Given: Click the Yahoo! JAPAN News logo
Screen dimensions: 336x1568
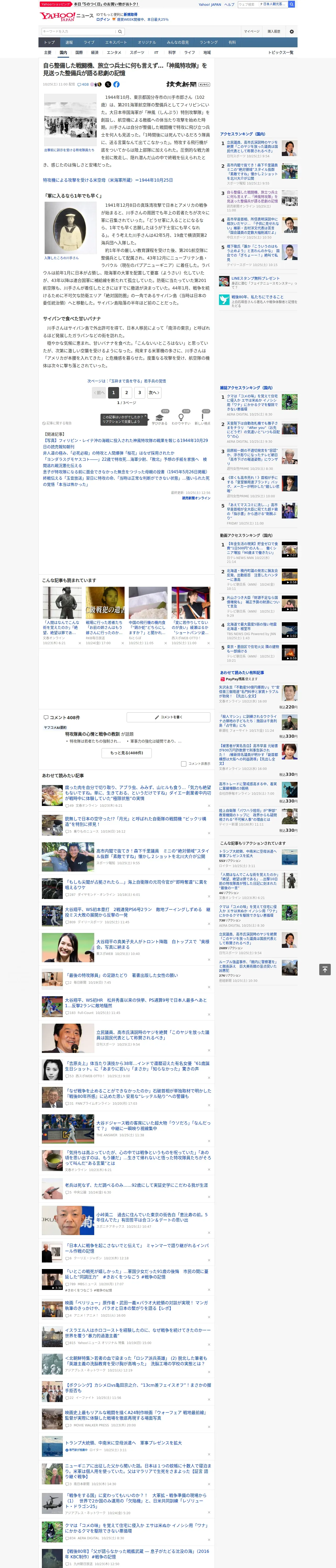Looking at the screenshot, I should (x=66, y=16).
